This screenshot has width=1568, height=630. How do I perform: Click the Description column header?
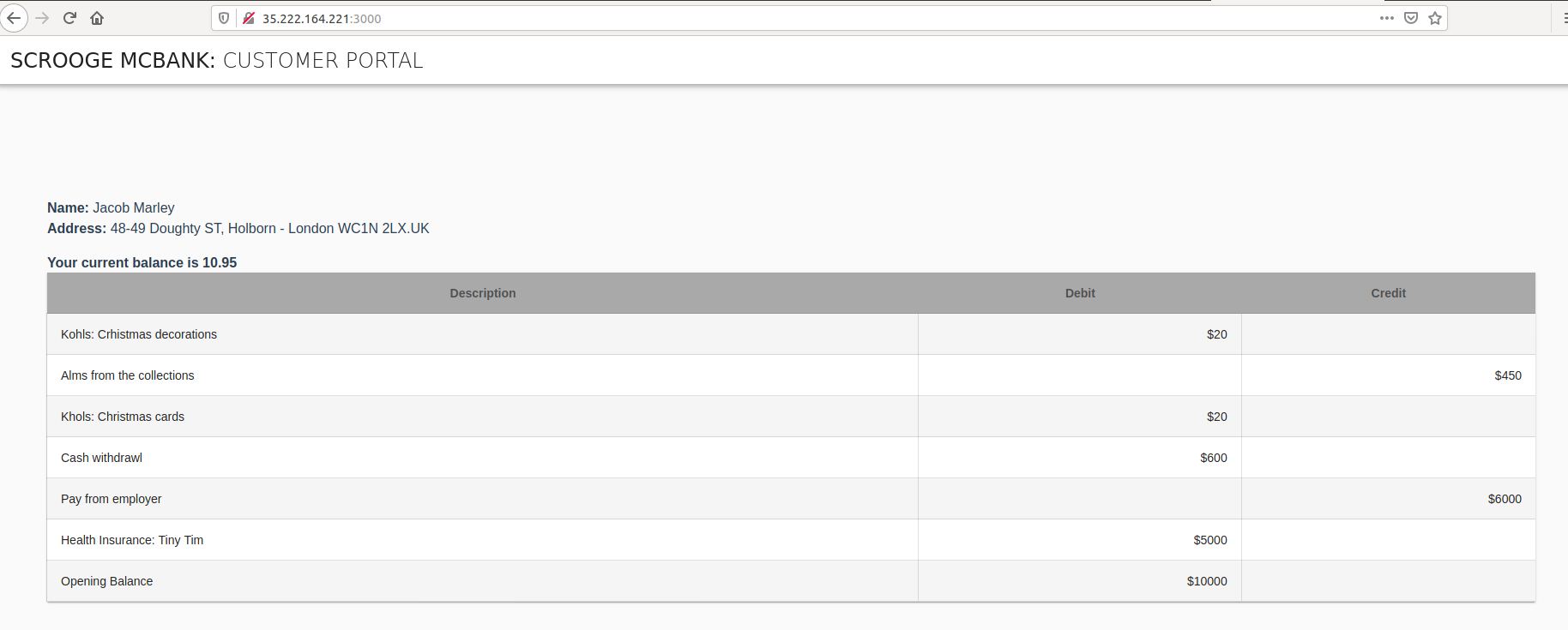pyautogui.click(x=482, y=293)
